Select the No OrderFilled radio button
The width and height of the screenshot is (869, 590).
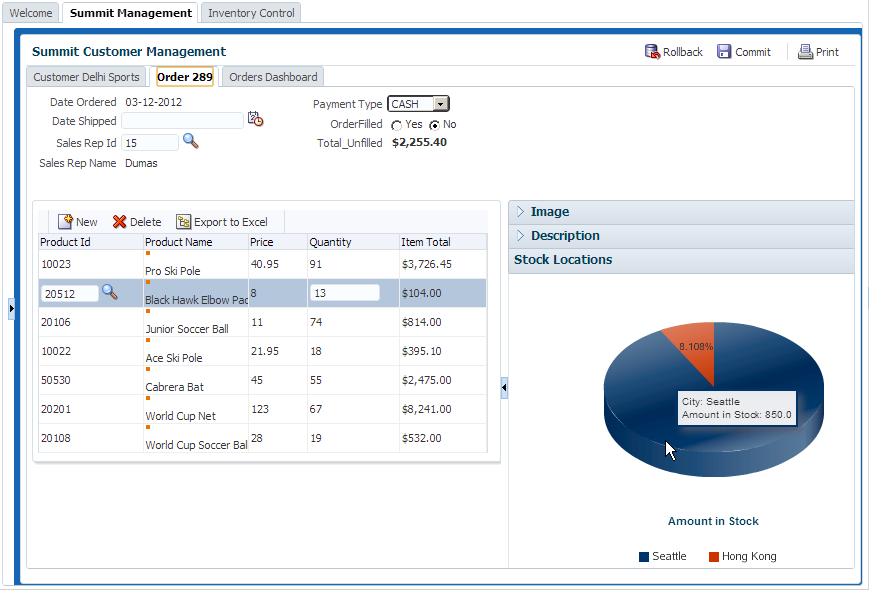pos(434,126)
